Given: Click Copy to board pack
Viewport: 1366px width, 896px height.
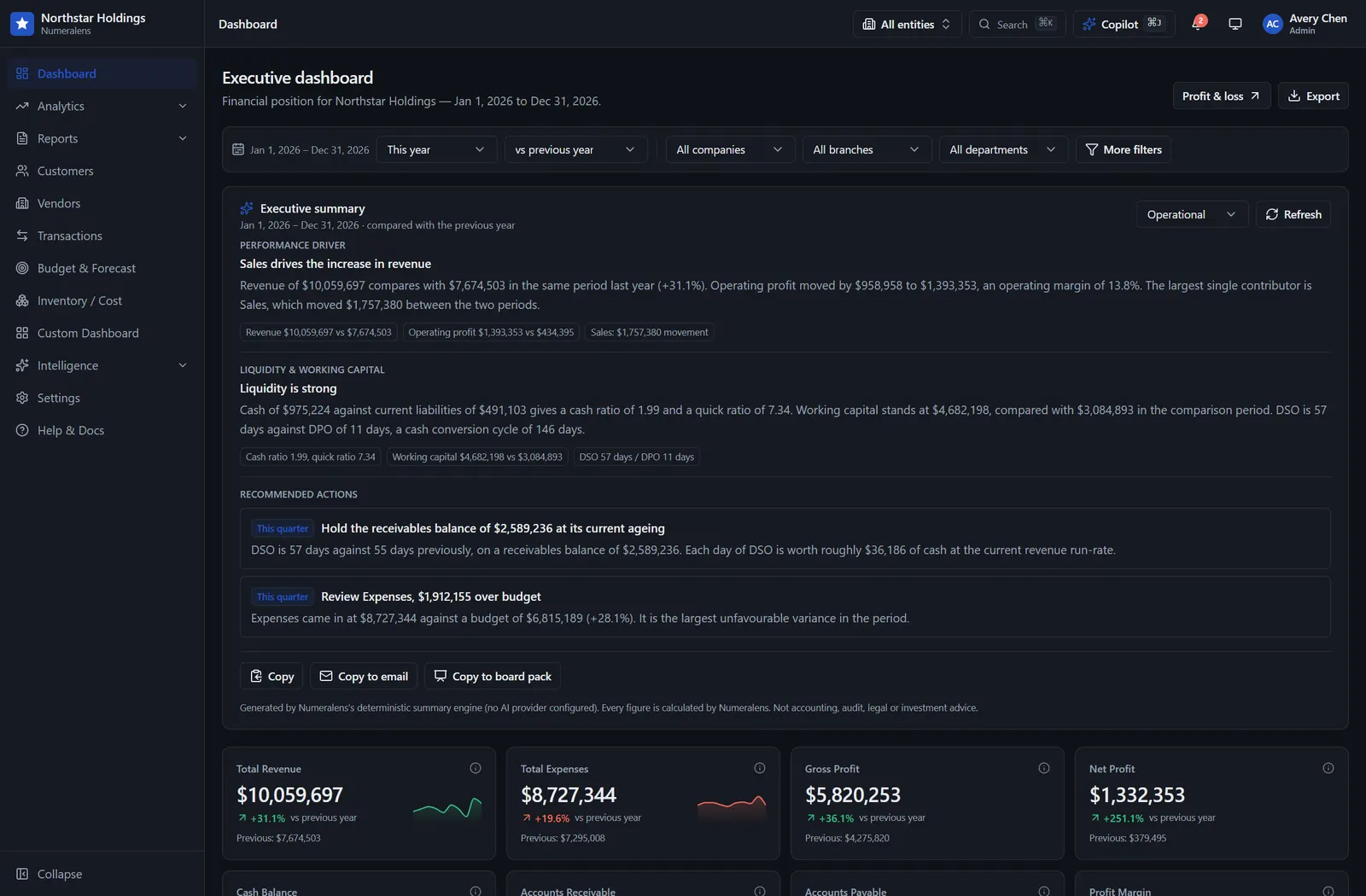Looking at the screenshot, I should coord(493,676).
